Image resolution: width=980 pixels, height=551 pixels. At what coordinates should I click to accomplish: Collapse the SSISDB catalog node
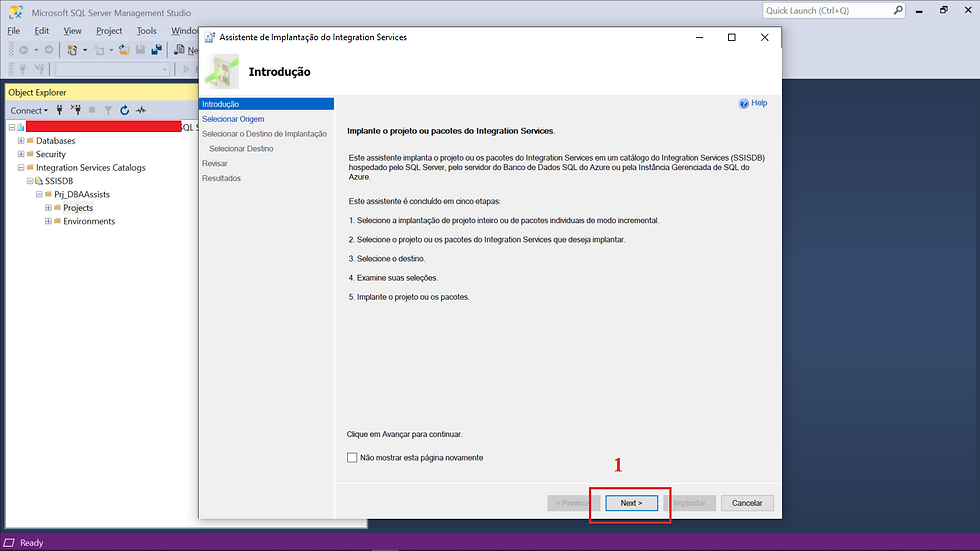click(29, 181)
